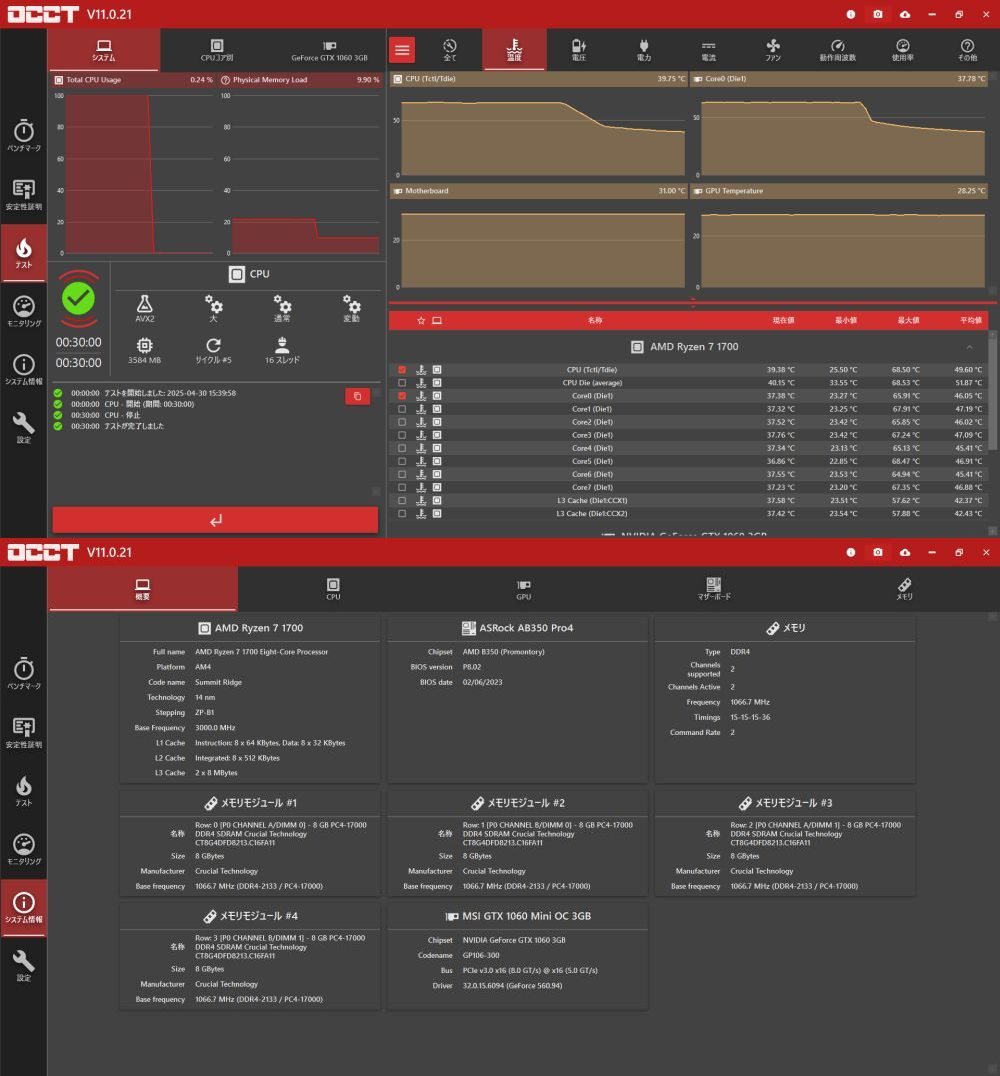1000x1076 pixels.
Task: Copy the test log with red copy icon
Action: (x=357, y=396)
